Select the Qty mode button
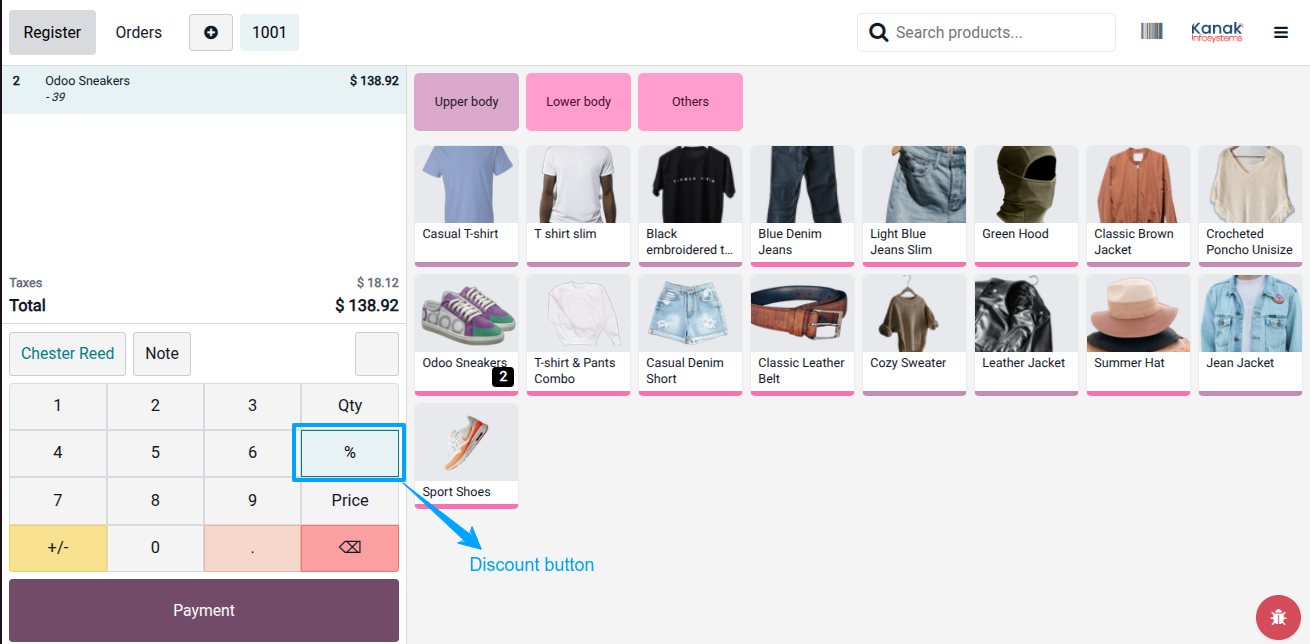The width and height of the screenshot is (1310, 644). point(350,406)
